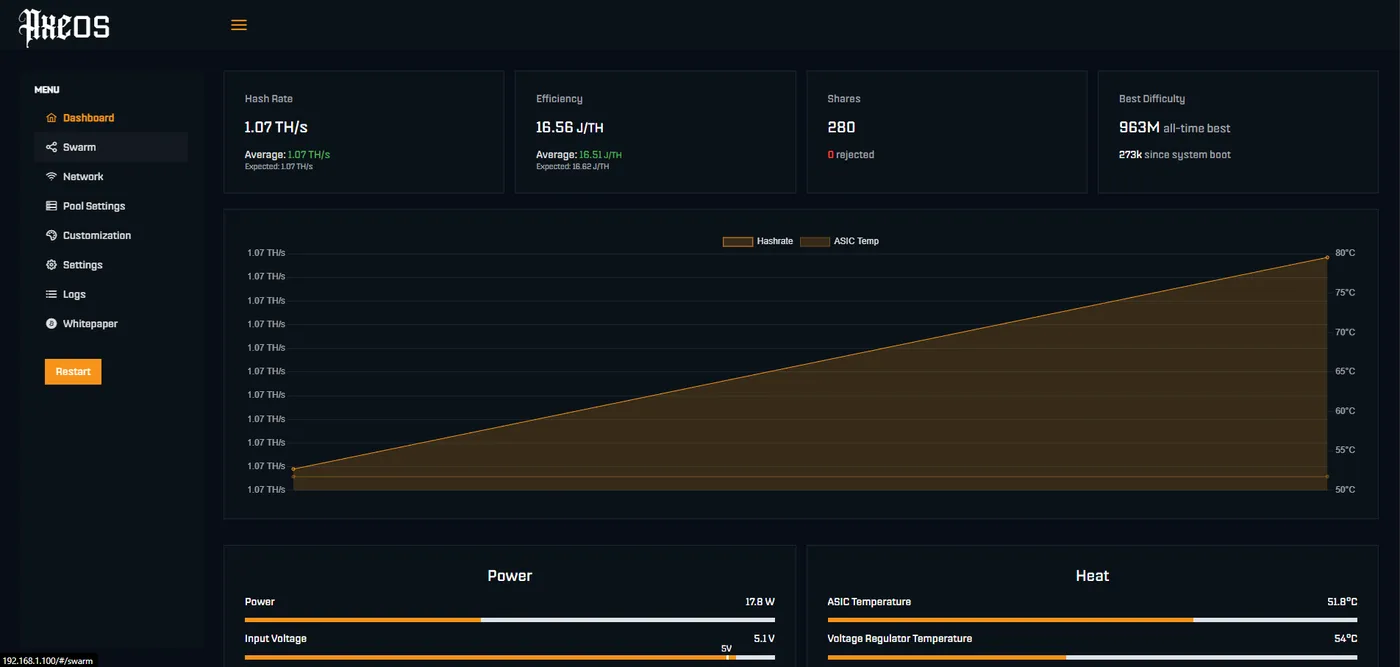The height and width of the screenshot is (667, 1400).
Task: Click the Dashboard home icon
Action: 52,118
